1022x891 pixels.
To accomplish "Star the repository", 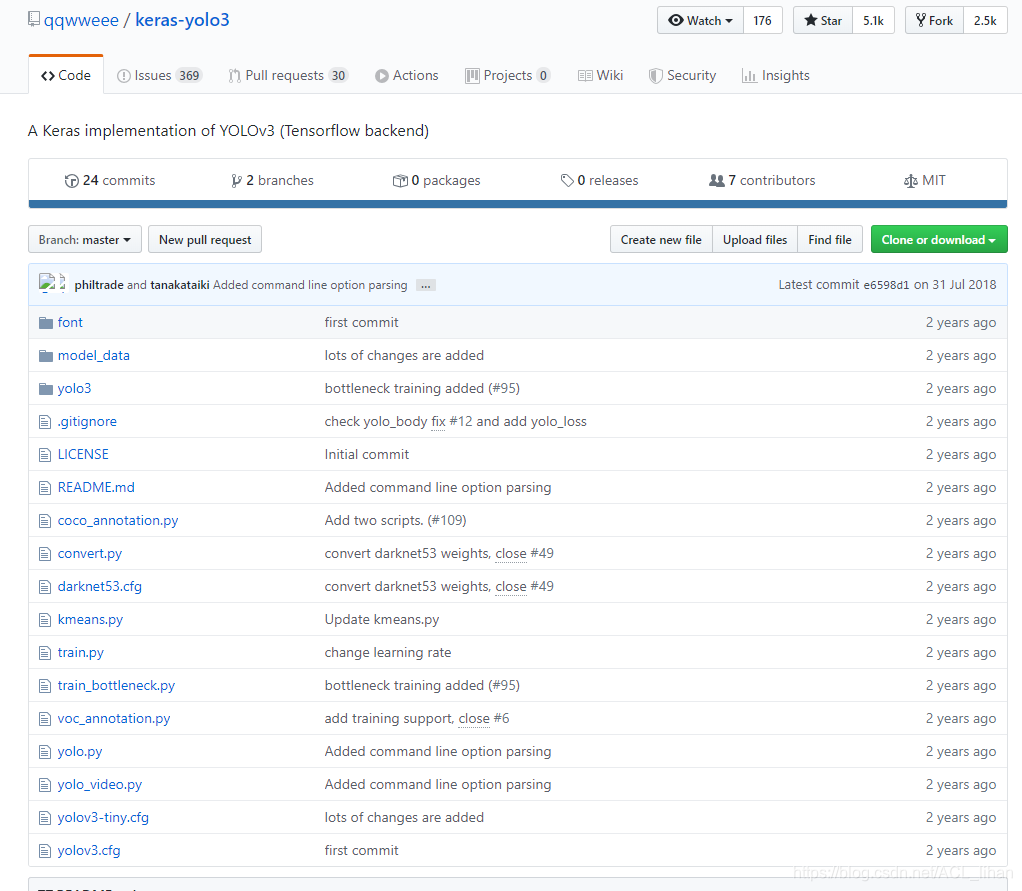I will click(823, 20).
